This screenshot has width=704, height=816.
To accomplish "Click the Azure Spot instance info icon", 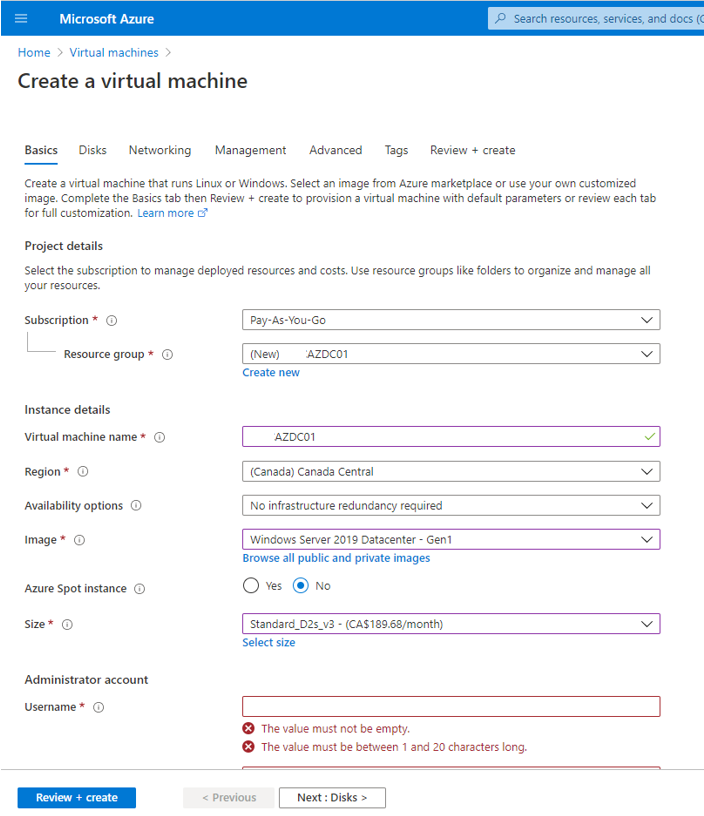I will click(x=139, y=589).
